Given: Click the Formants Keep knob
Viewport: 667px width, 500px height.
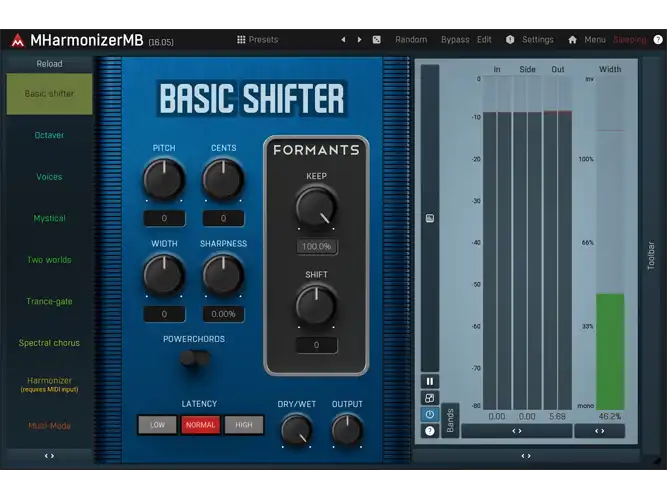Looking at the screenshot, I should [x=316, y=208].
